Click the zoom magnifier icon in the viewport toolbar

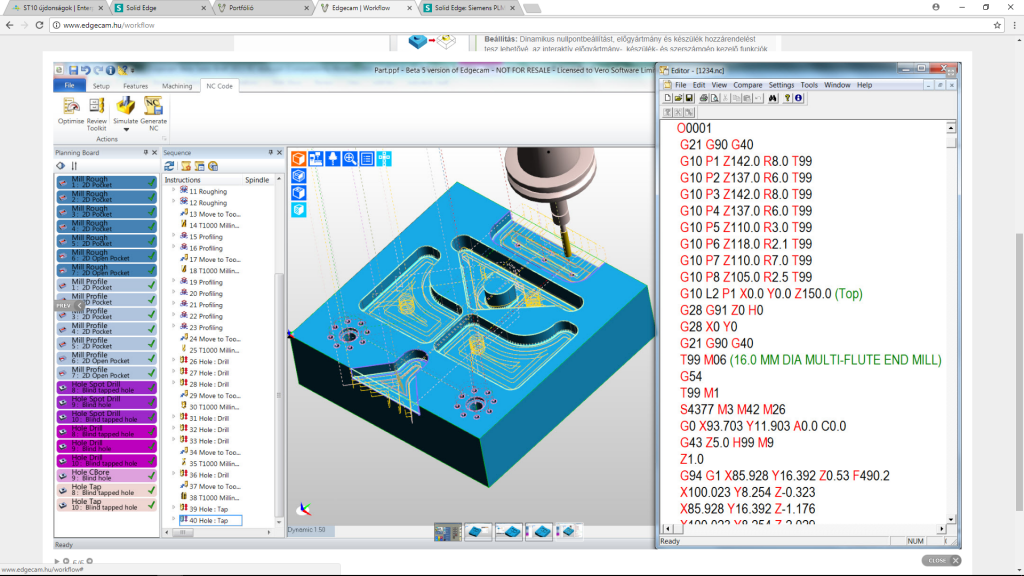[x=350, y=159]
